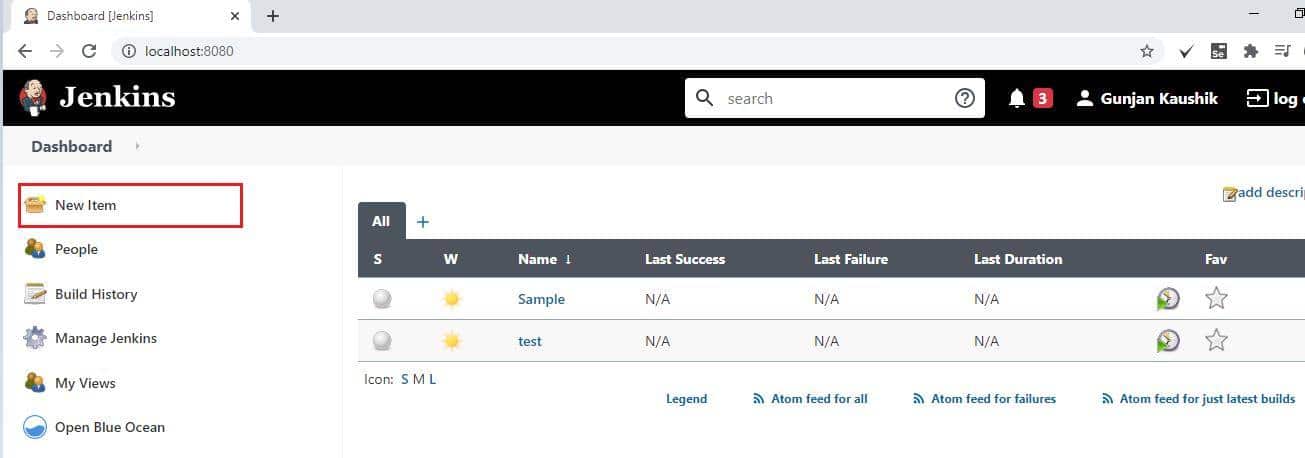Click the sunny weather icon for test
Viewport: 1305px width, 458px height.
(451, 341)
